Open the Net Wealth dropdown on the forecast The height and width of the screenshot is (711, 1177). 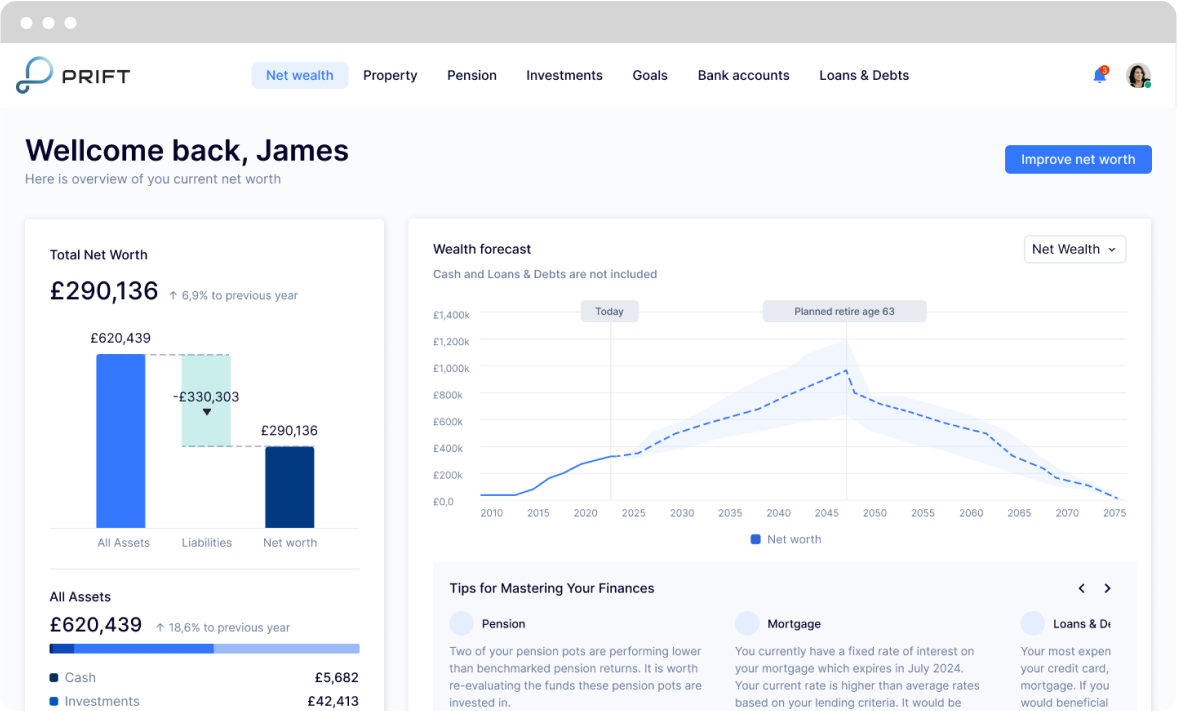click(x=1075, y=249)
